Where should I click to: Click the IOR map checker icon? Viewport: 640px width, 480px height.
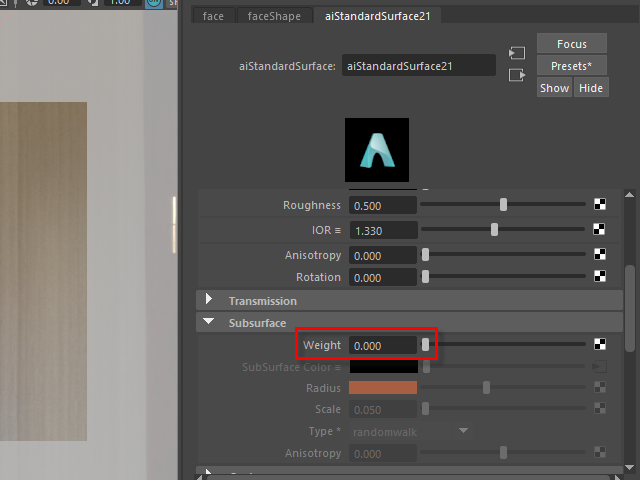click(600, 230)
